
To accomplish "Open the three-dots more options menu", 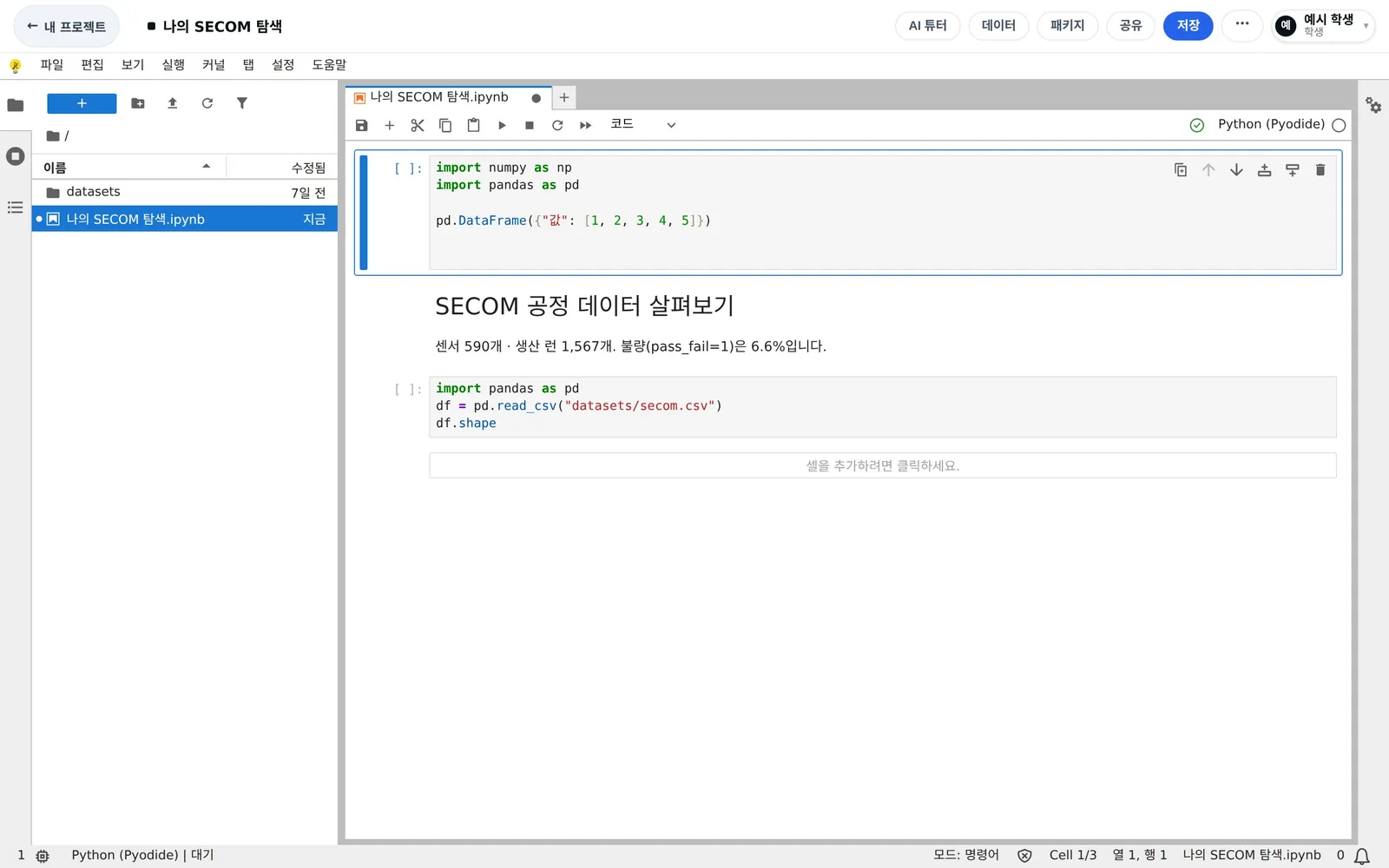I will [1242, 25].
